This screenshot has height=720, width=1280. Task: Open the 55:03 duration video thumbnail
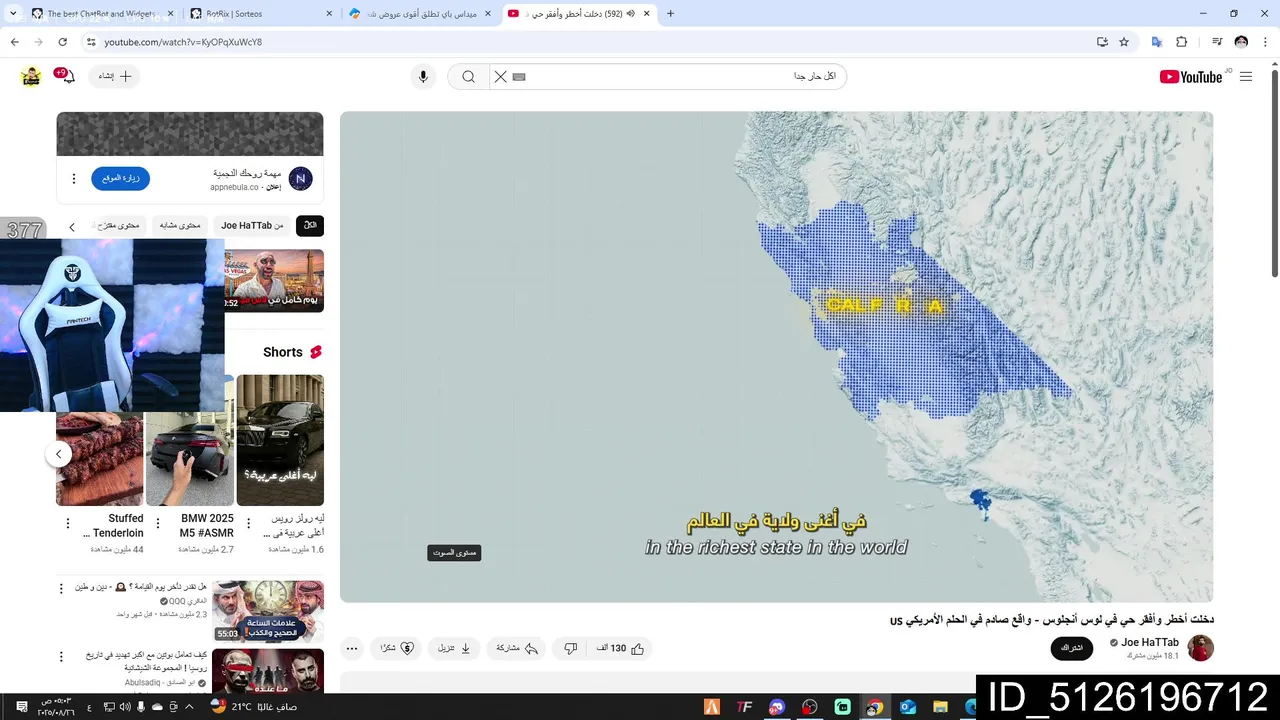(268, 611)
